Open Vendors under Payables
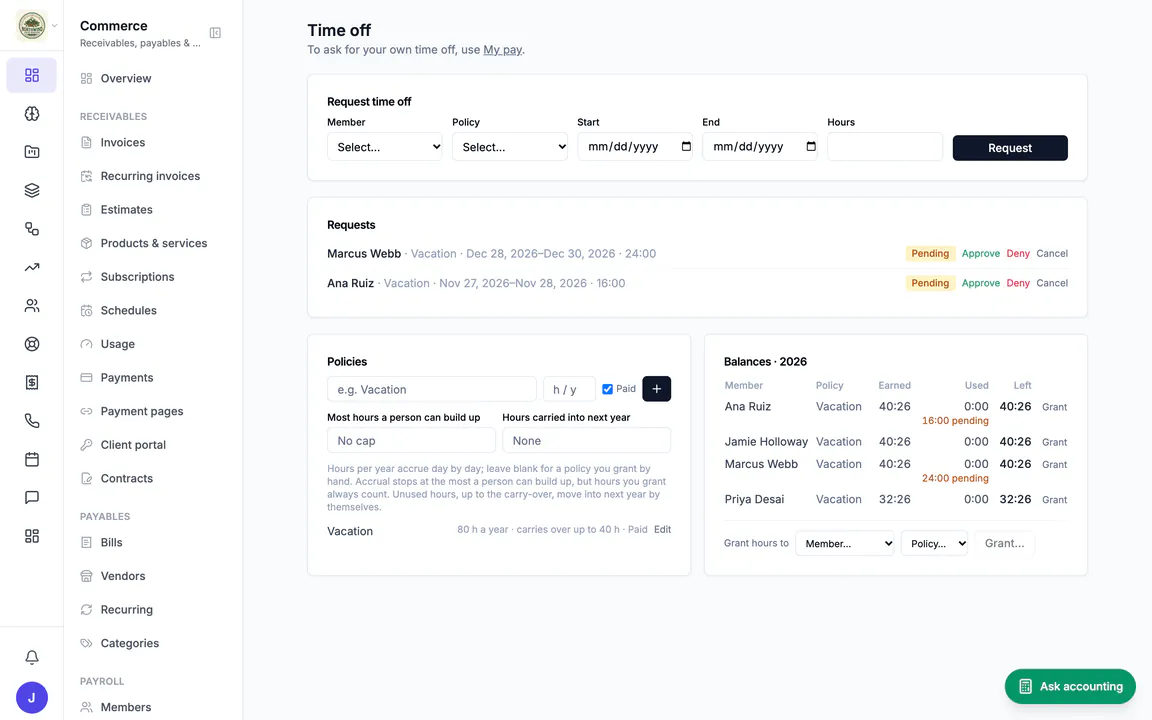The height and width of the screenshot is (720, 1152). (x=123, y=576)
